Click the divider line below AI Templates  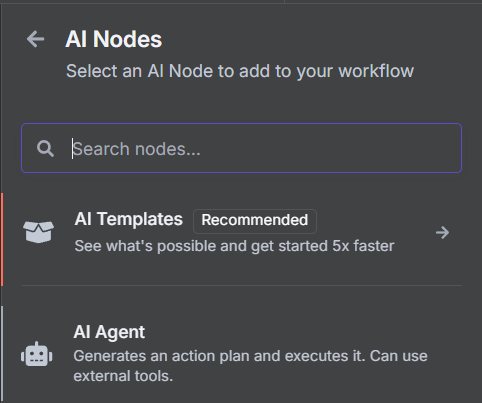242,285
